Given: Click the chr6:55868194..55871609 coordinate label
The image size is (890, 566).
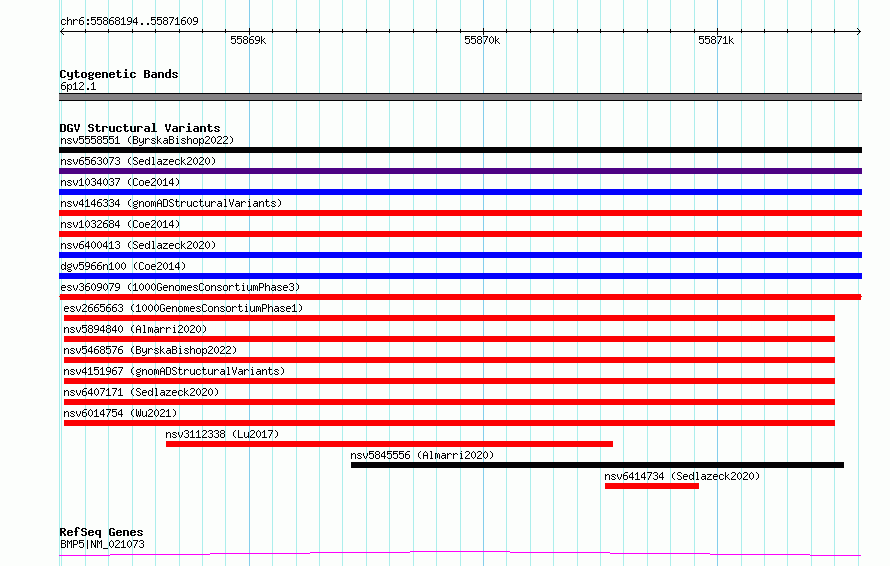Looking at the screenshot, I should click(129, 21).
